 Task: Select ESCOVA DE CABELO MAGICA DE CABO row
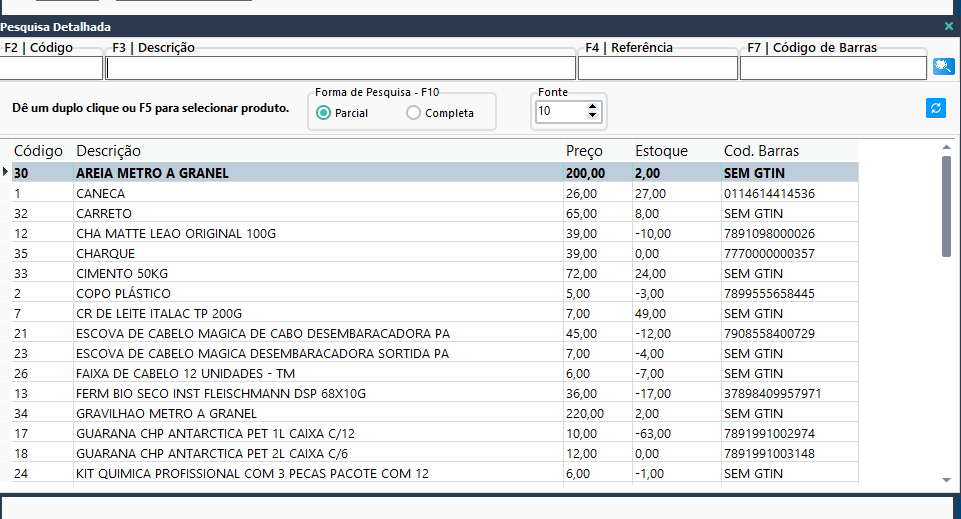(x=435, y=333)
